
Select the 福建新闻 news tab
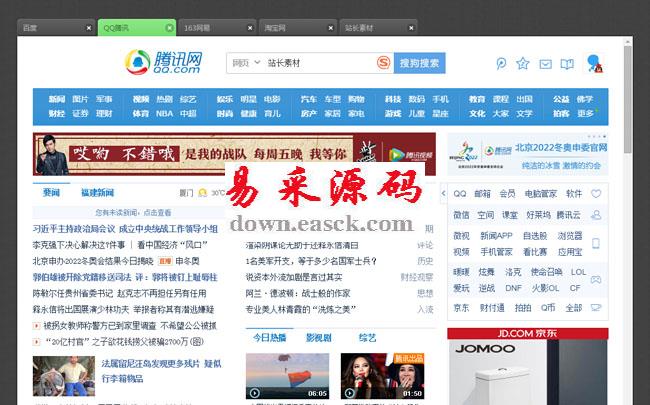point(98,192)
